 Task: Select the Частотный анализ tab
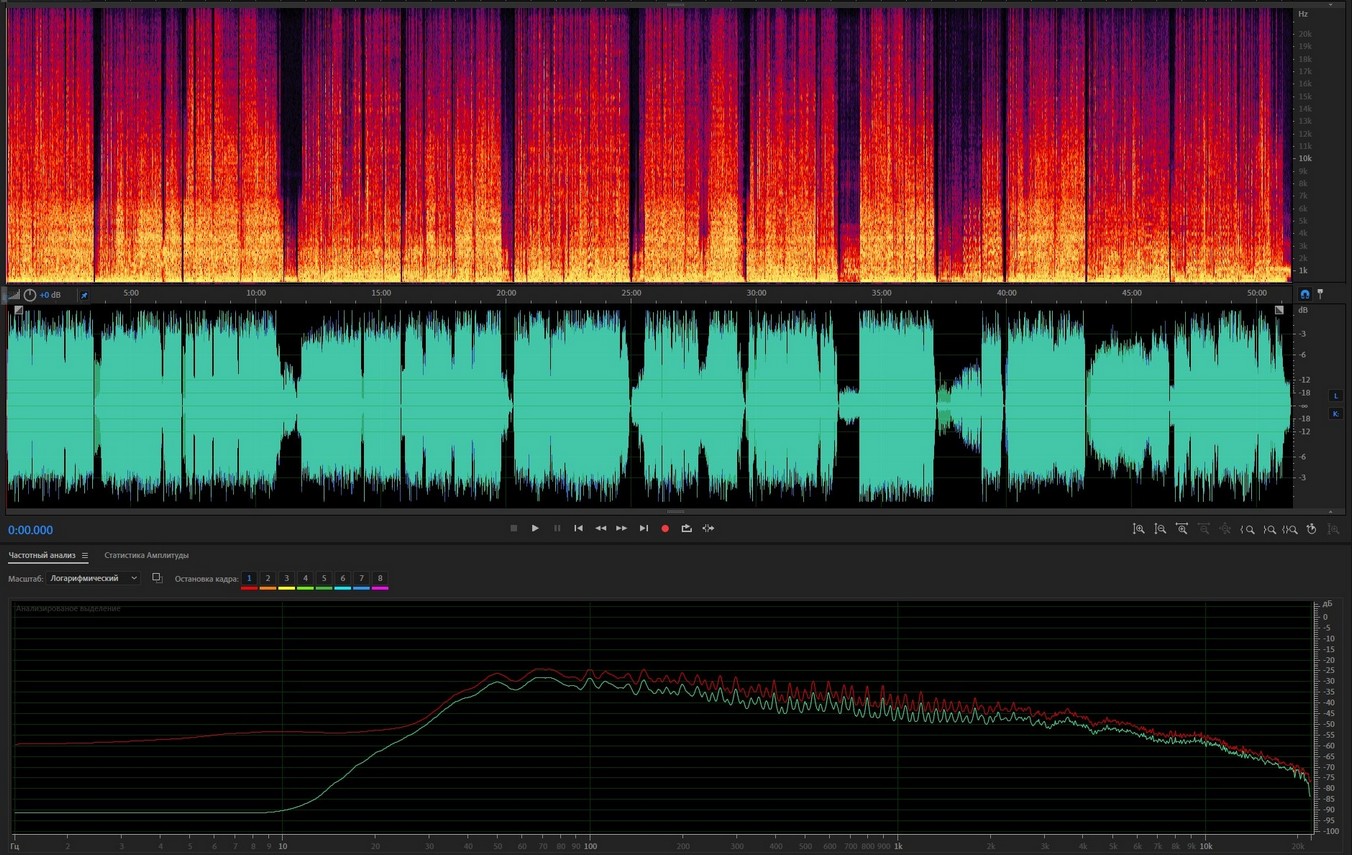pos(42,555)
